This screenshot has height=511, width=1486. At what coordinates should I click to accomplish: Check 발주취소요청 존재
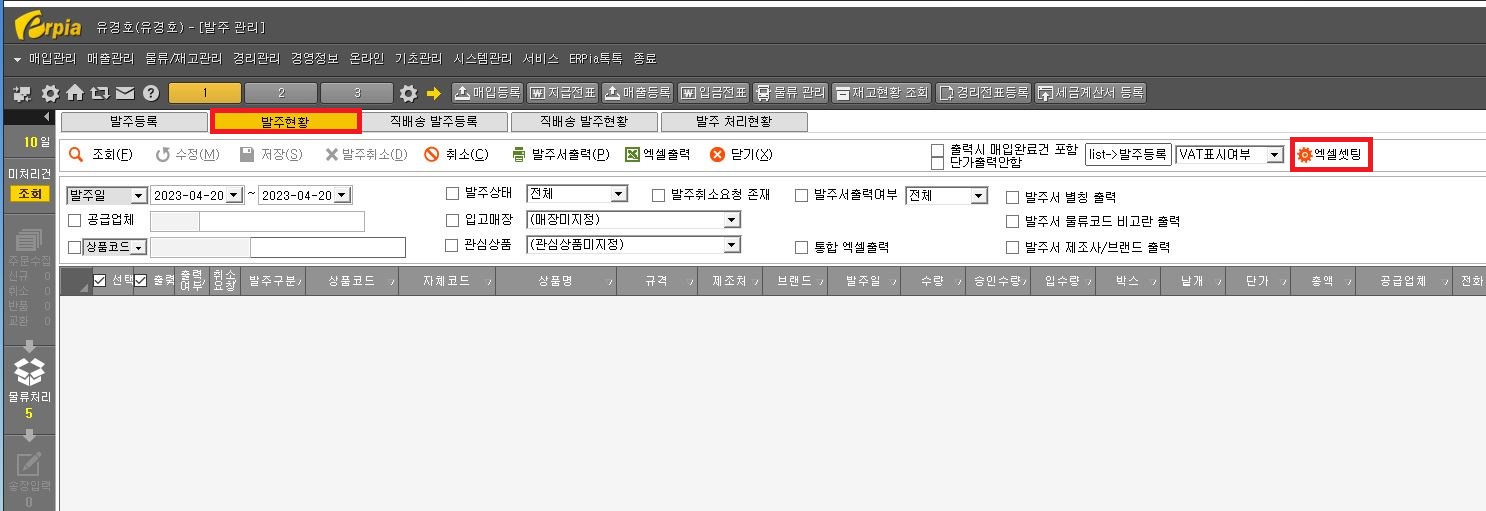(659, 196)
